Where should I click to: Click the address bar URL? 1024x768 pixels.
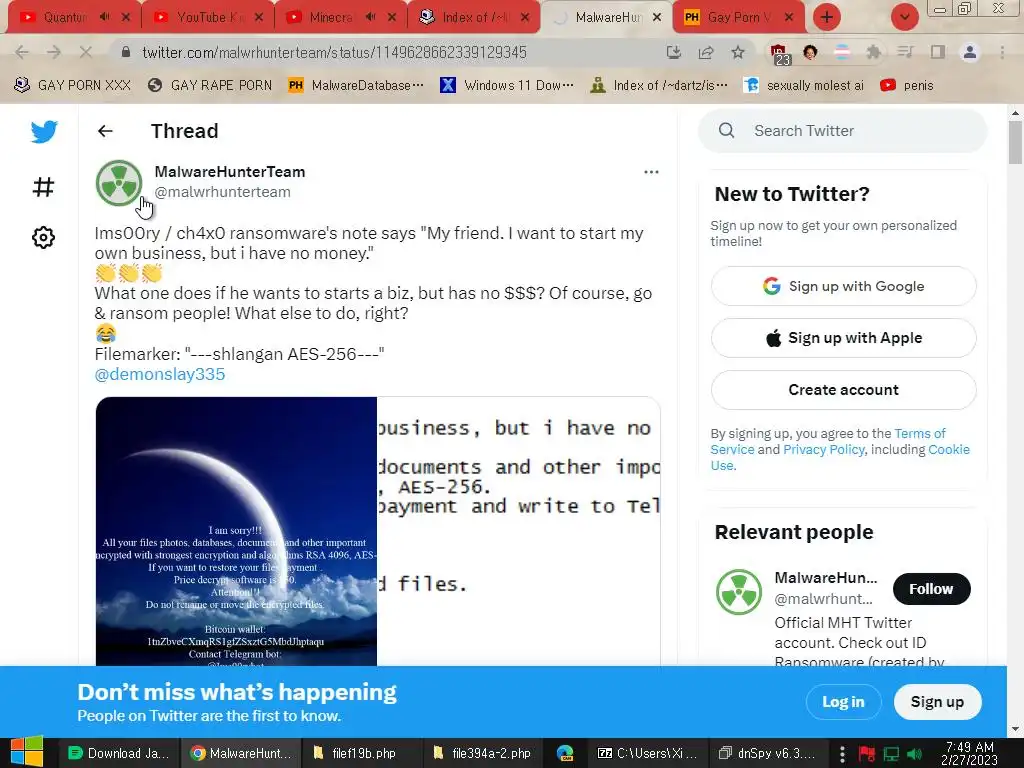(334, 52)
